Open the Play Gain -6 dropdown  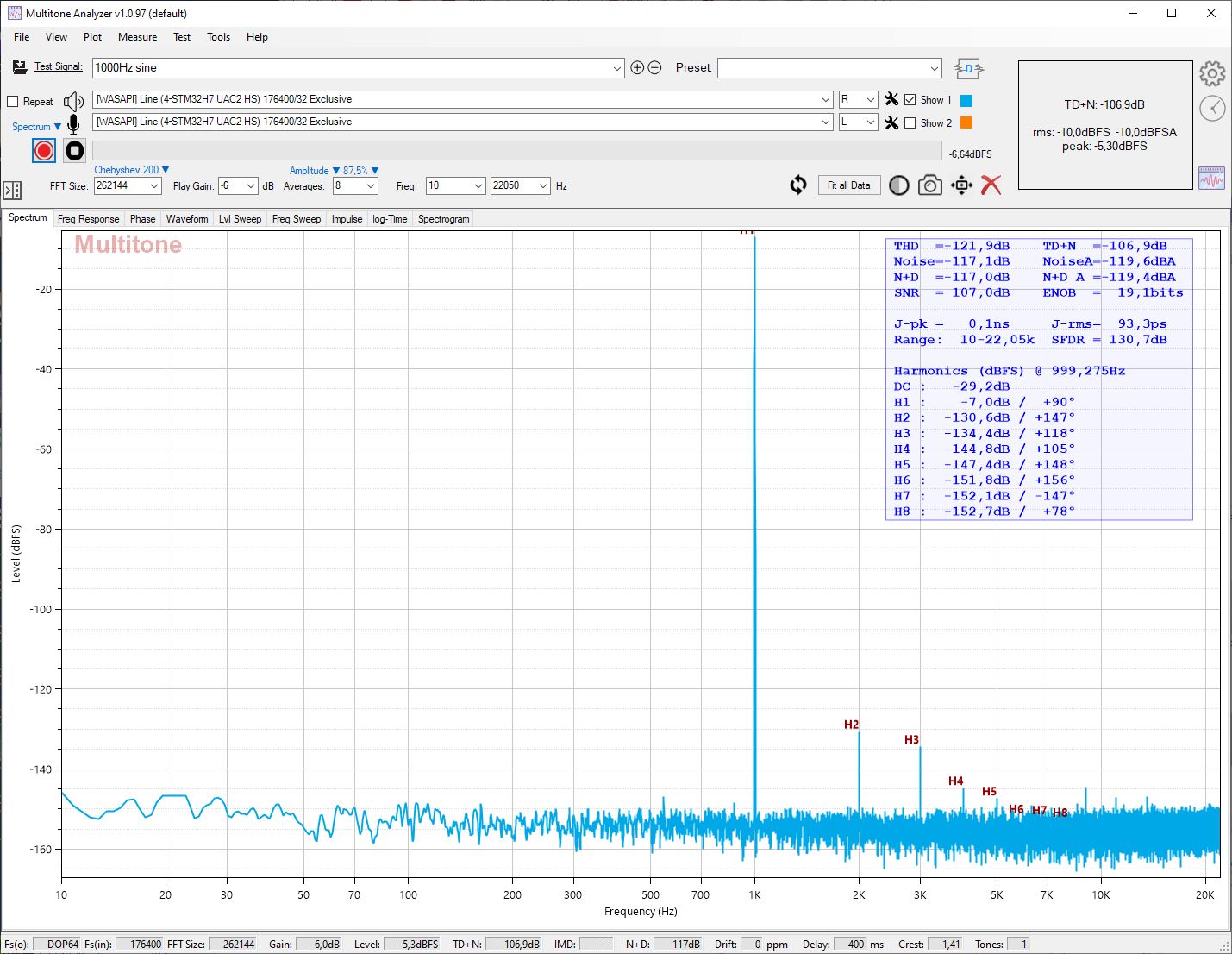click(251, 185)
